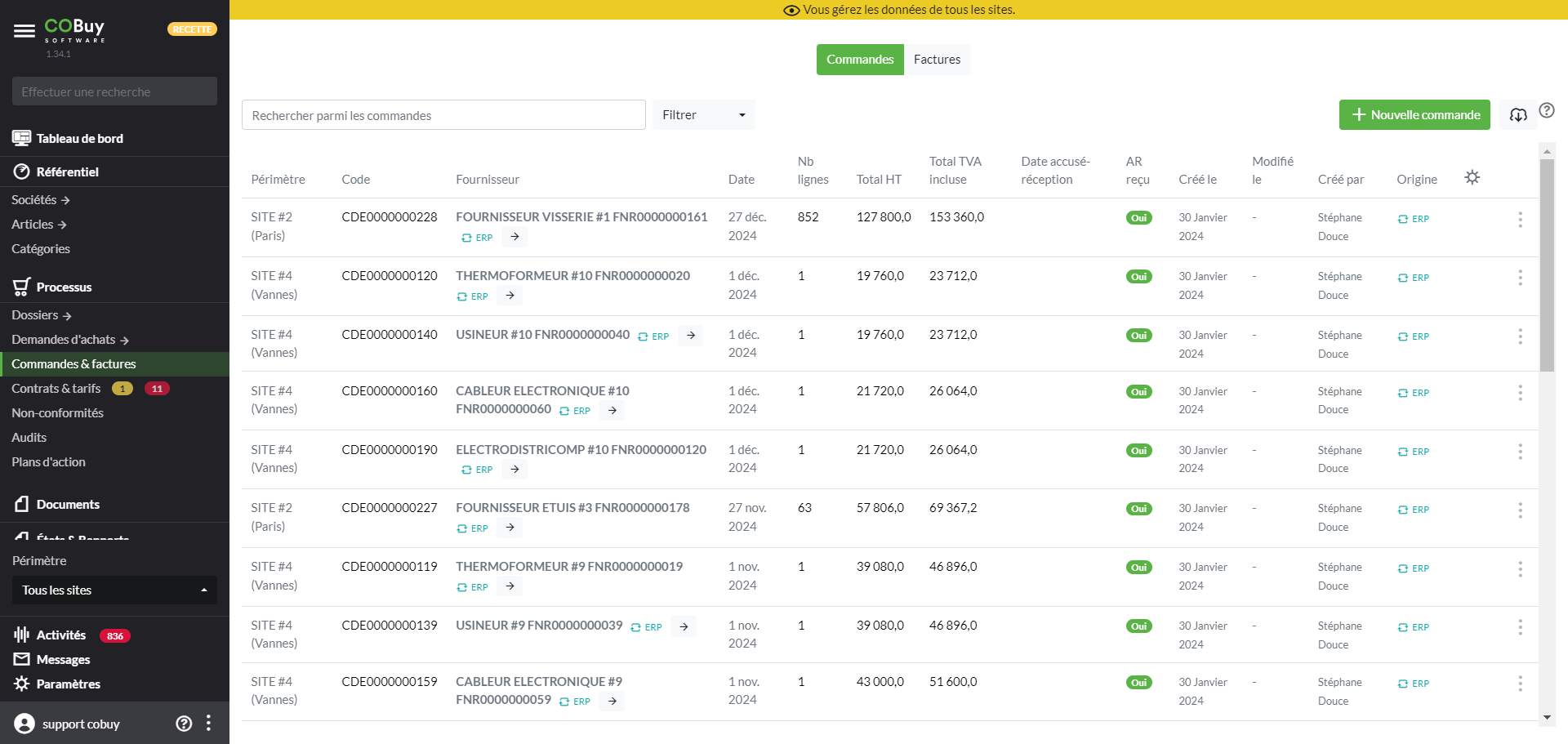
Task: Open row actions for CDE0000000228
Action: [x=1519, y=220]
